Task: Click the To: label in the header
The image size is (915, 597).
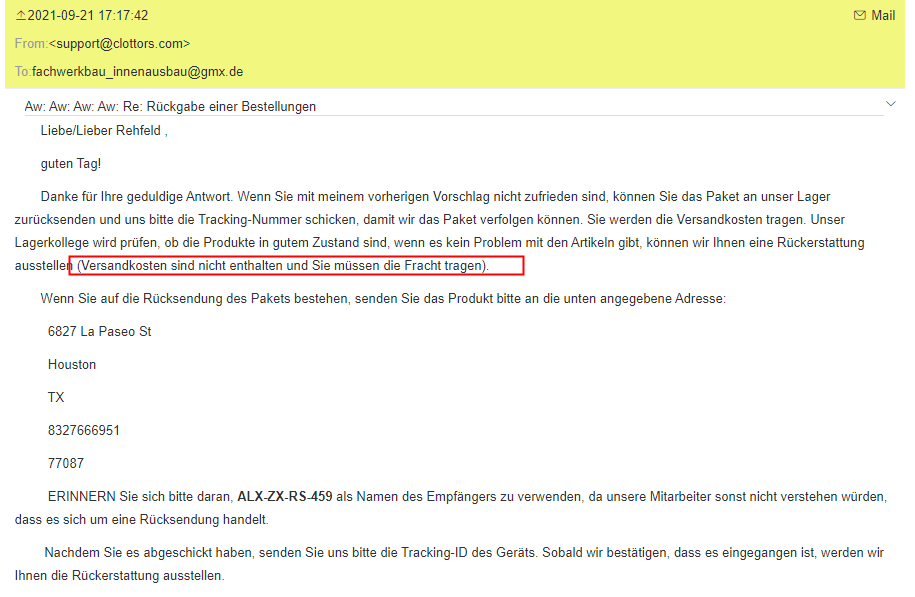Action: point(23,72)
